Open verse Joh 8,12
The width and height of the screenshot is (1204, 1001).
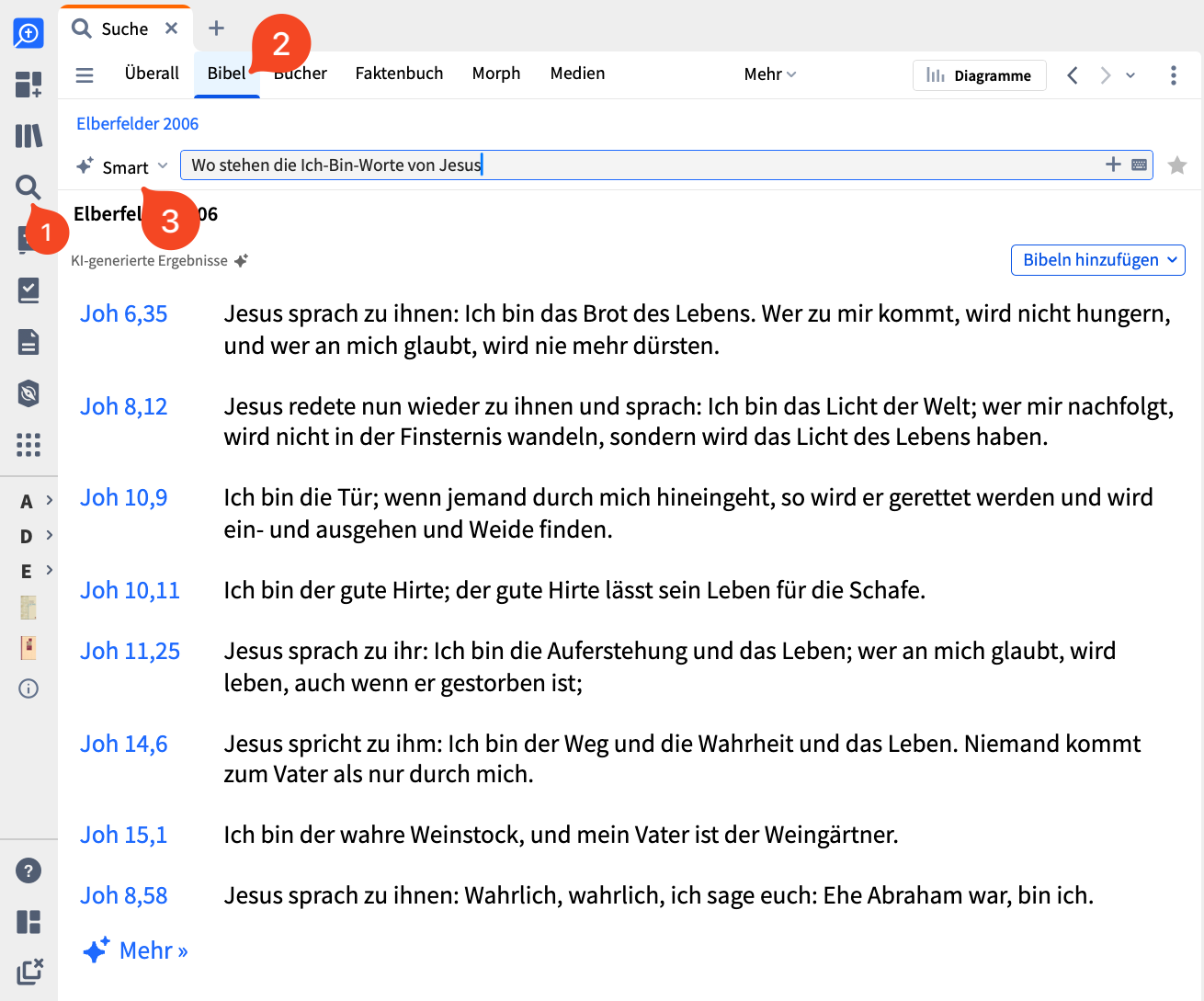tap(123, 406)
